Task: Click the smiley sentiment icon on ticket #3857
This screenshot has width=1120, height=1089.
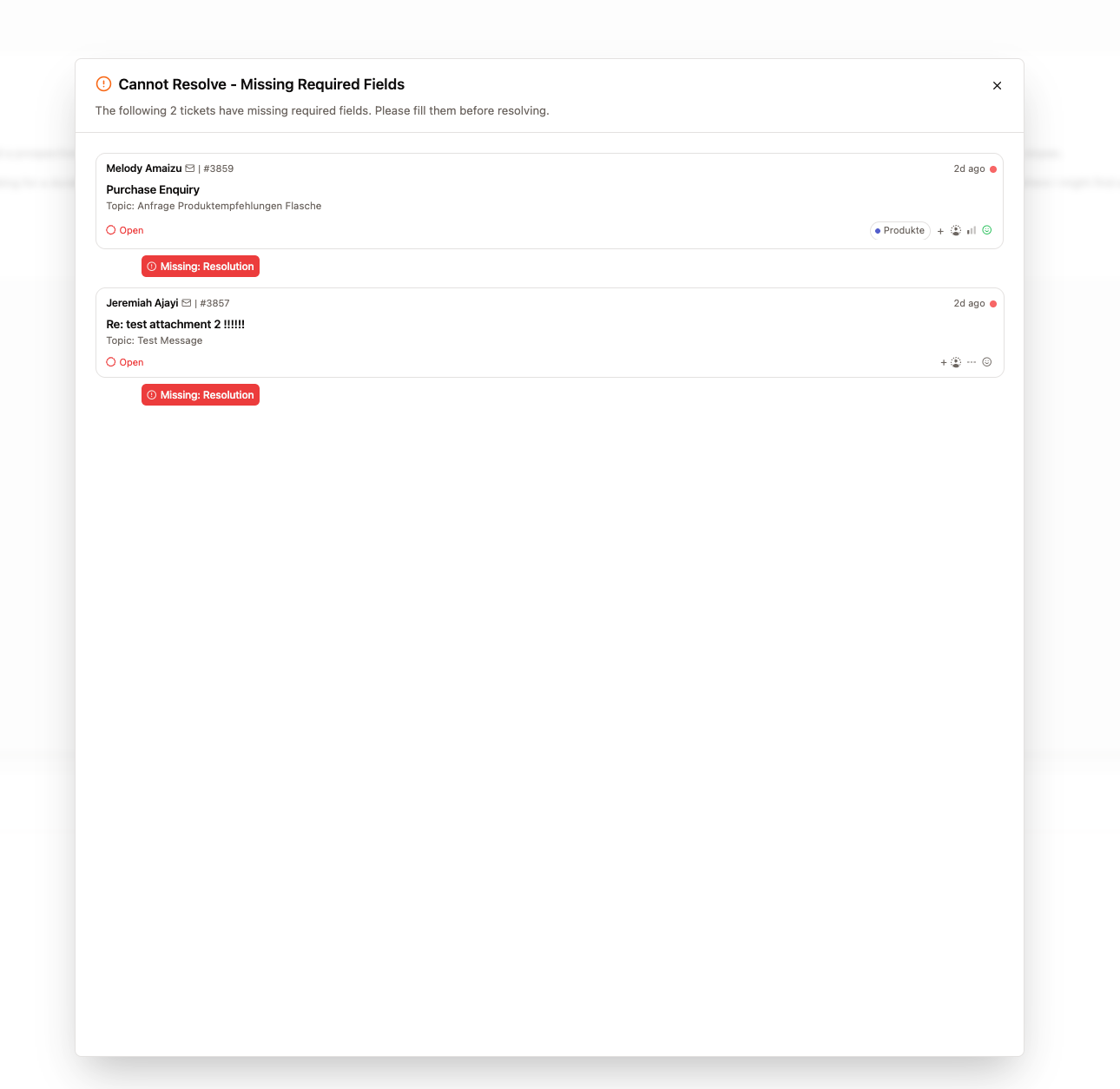Action: [986, 362]
